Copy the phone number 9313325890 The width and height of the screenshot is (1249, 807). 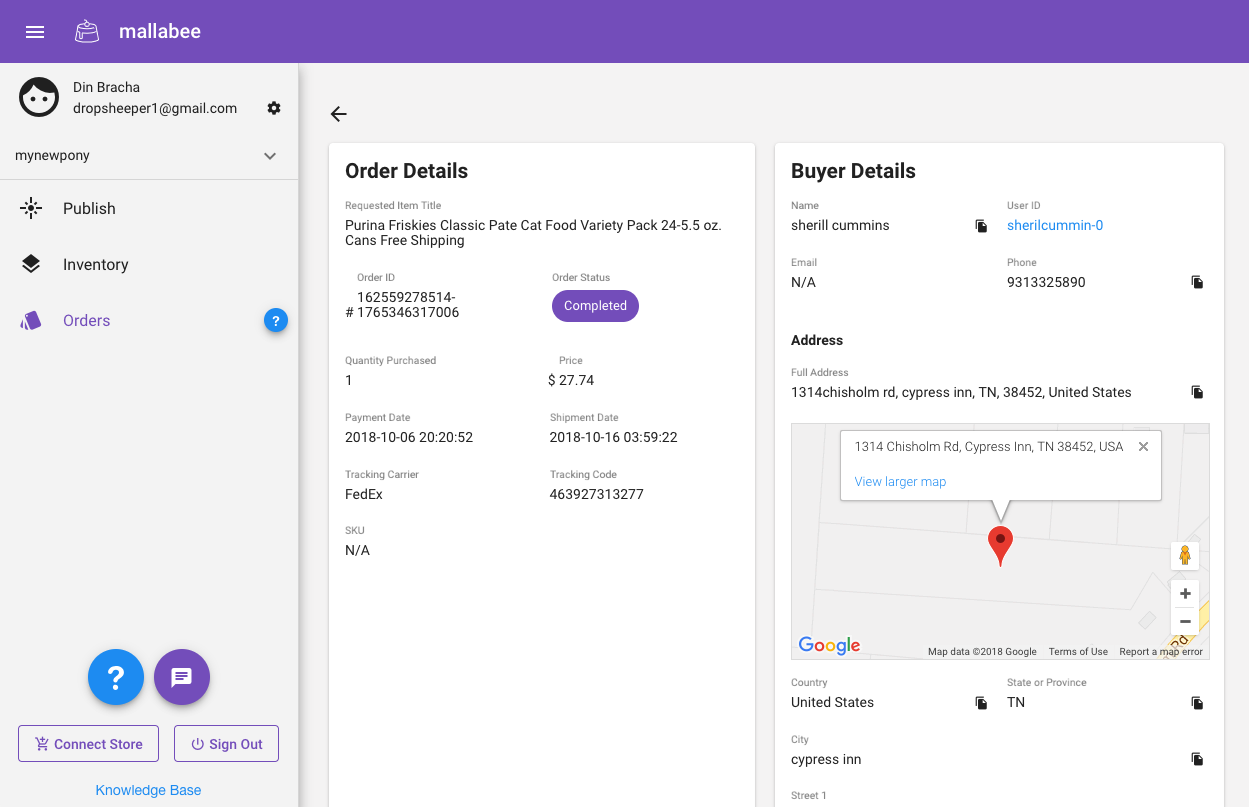(x=1197, y=282)
